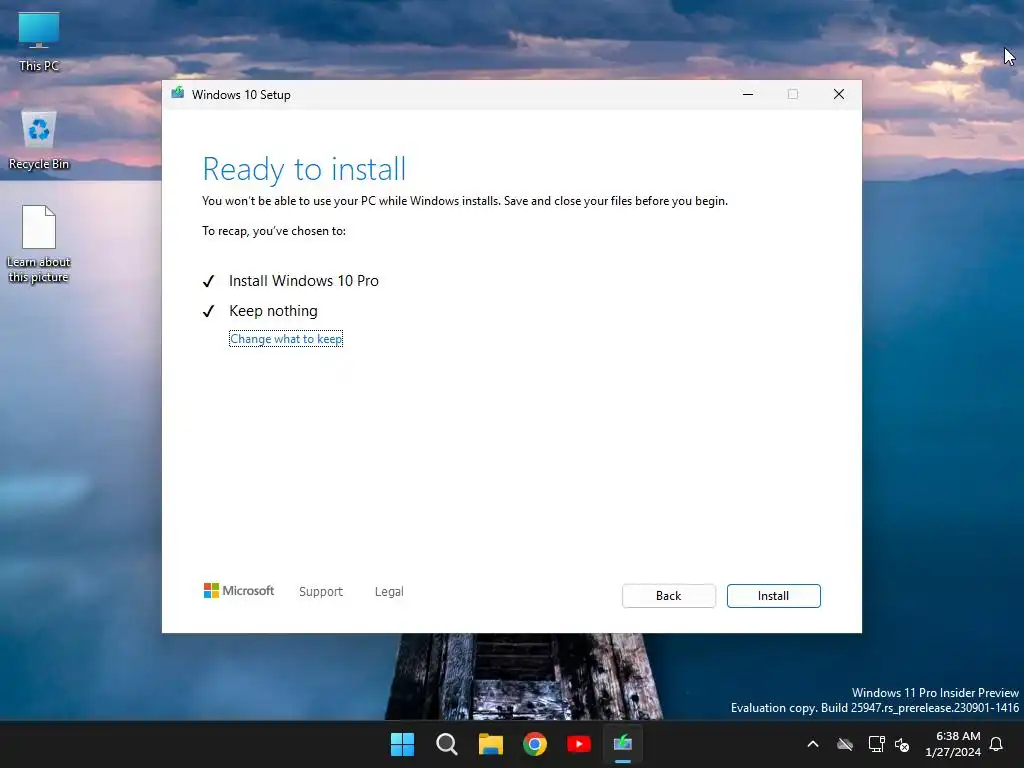Expand hidden system tray icons chevron
This screenshot has width=1024, height=768.
[813, 744]
